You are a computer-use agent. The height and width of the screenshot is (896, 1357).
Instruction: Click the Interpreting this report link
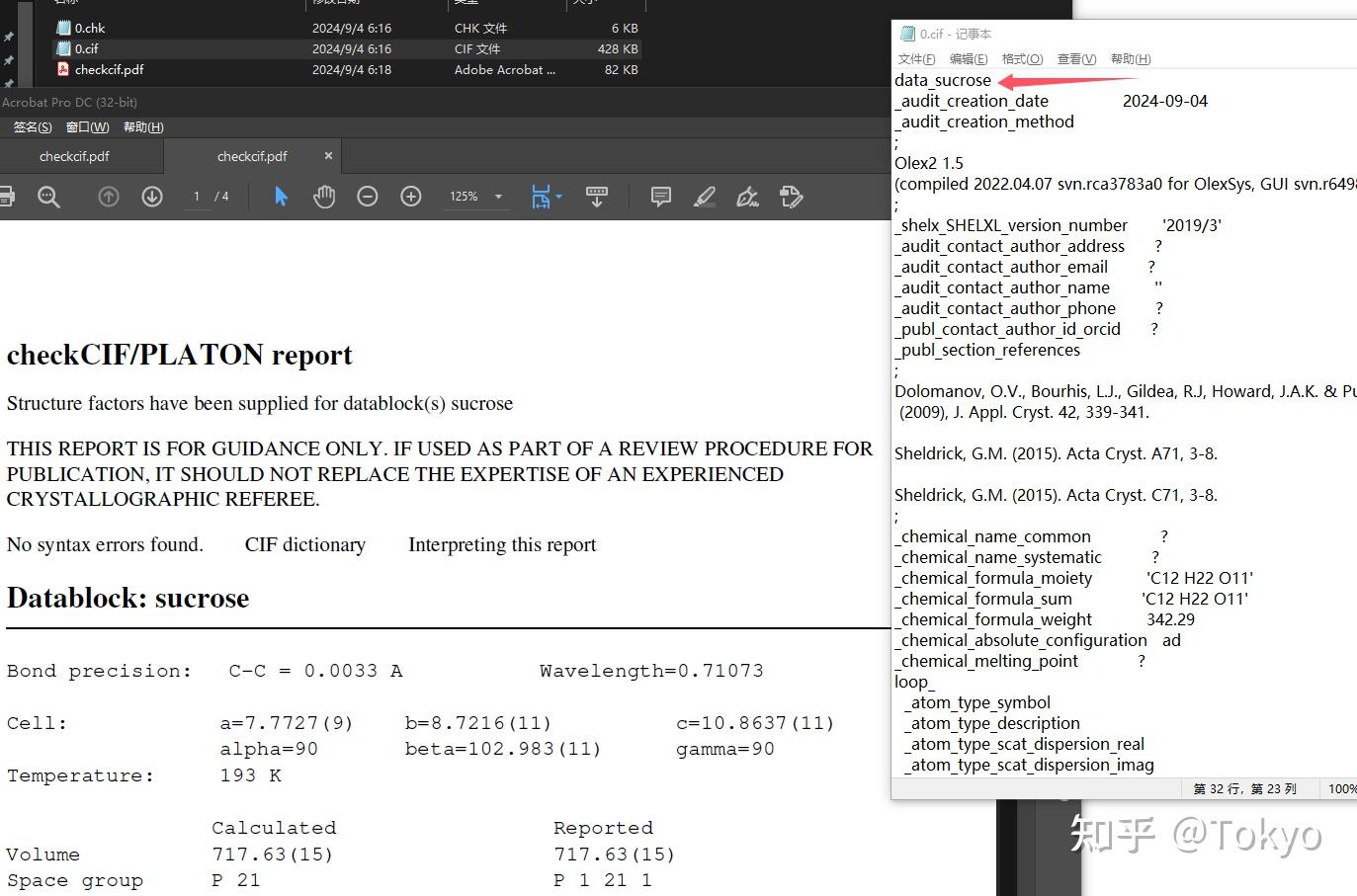501,544
